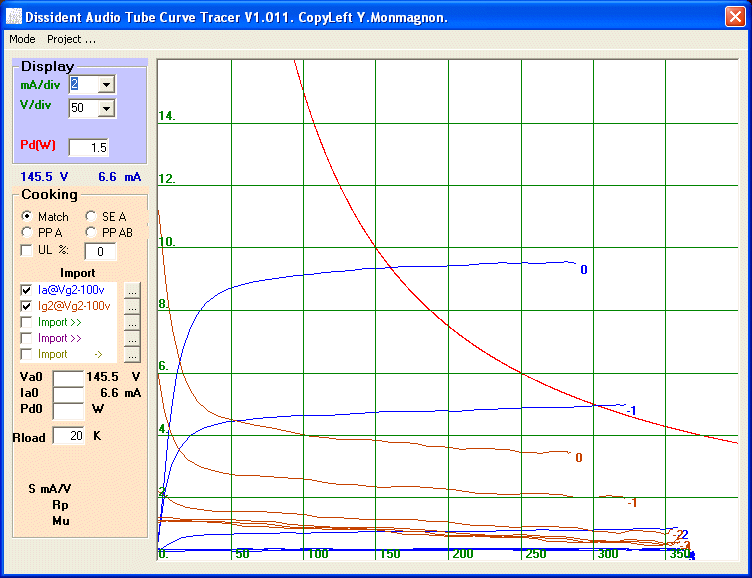This screenshot has width=752, height=578.
Task: Click the 10. axis label
Action: pyautogui.click(x=167, y=241)
